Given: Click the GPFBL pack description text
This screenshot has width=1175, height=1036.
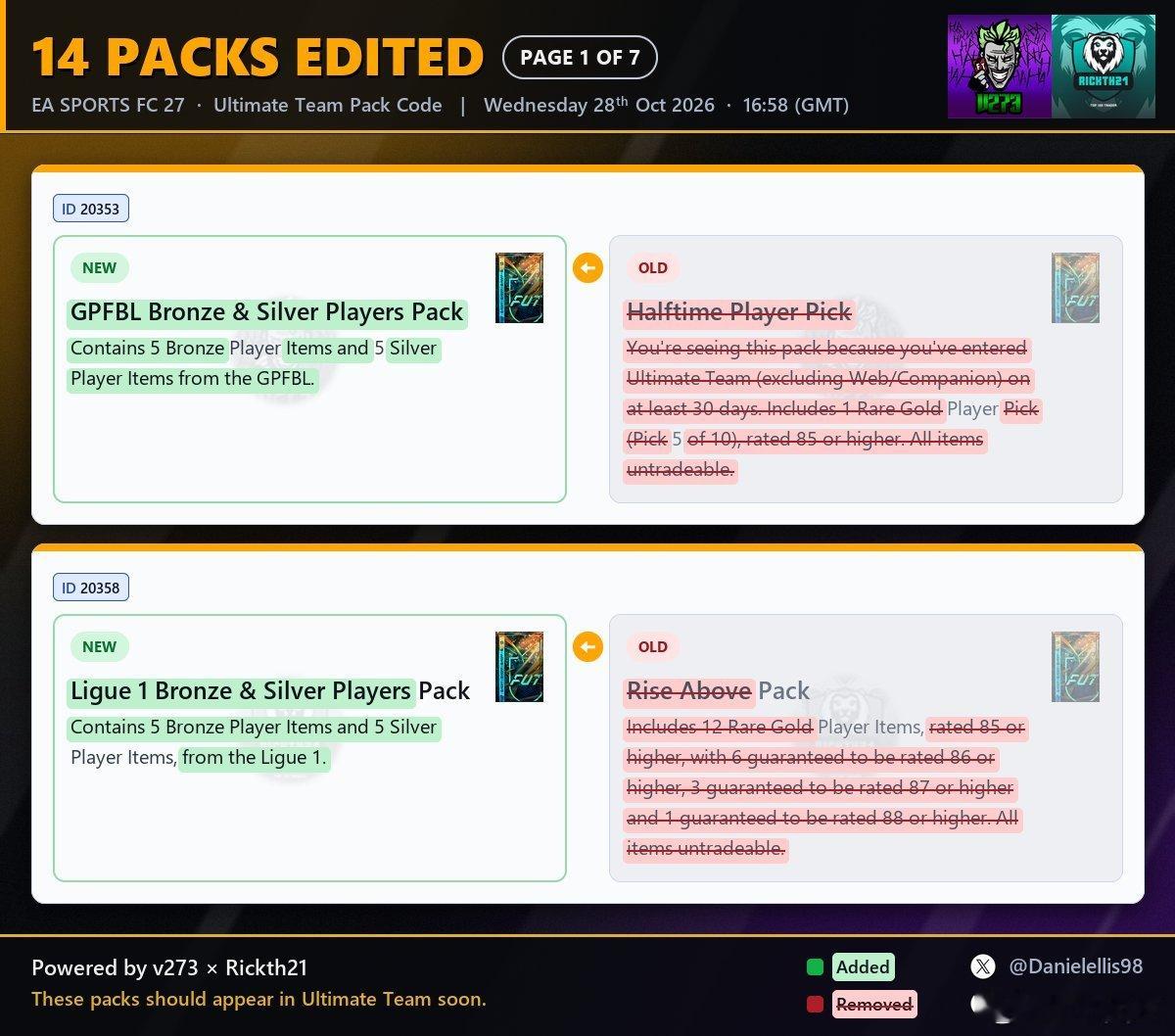Looking at the screenshot, I should click(255, 363).
